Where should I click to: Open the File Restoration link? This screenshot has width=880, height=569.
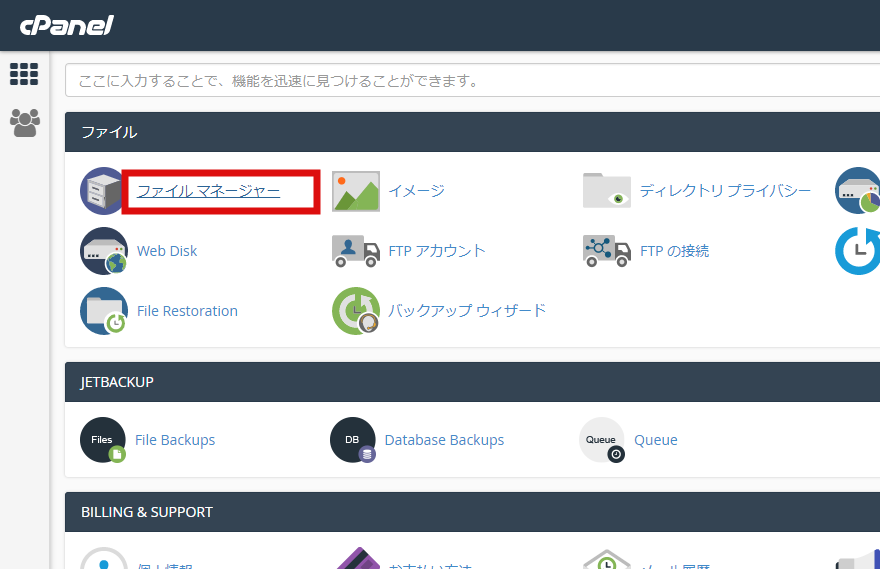coord(187,311)
